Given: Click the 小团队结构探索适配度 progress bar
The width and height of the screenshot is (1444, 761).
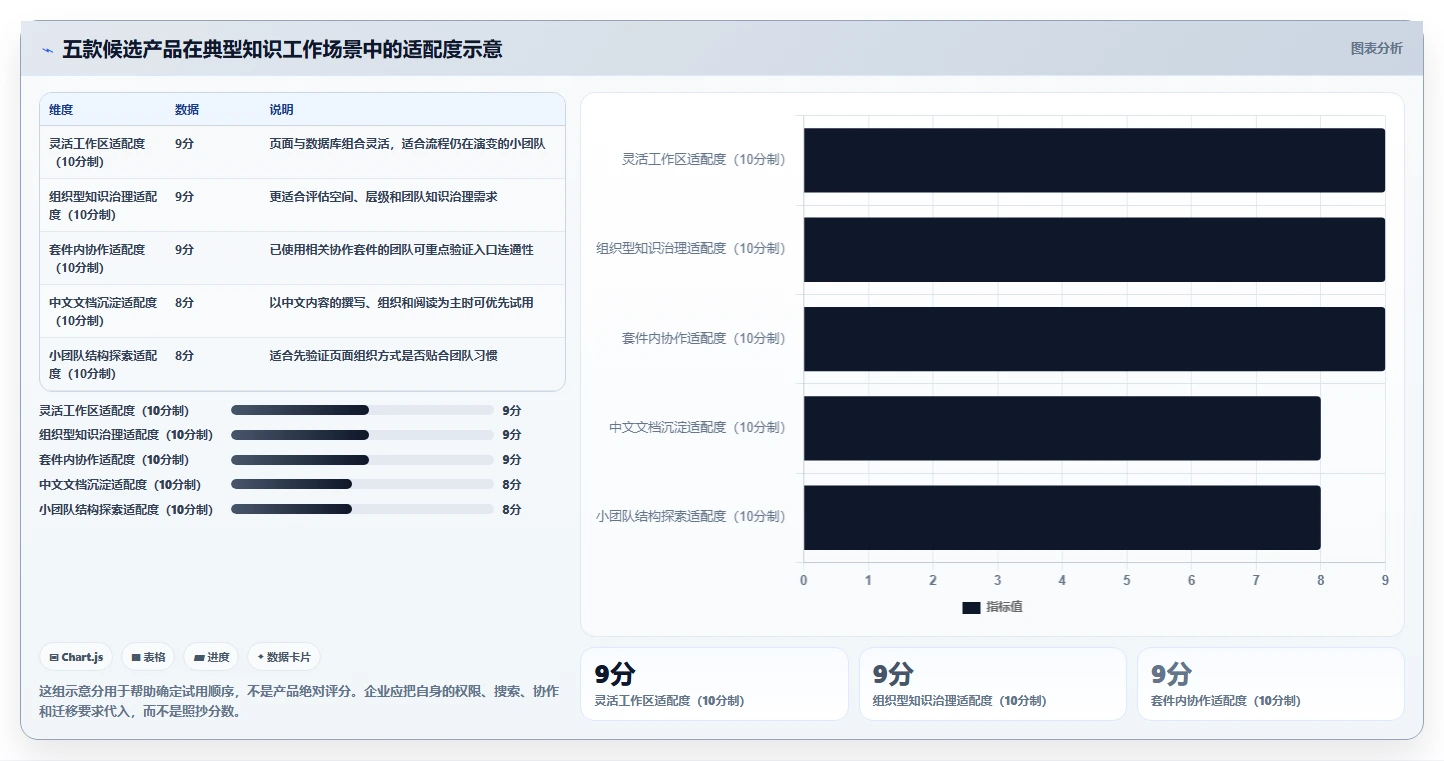Looking at the screenshot, I should (362, 510).
